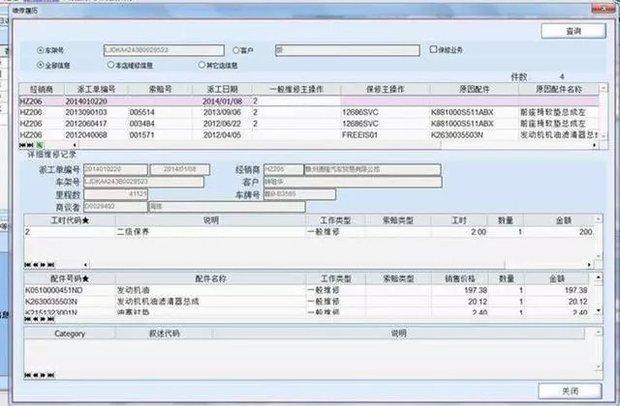Image resolution: width=620 pixels, height=406 pixels.
Task: Jump to first record in labor-hours grid navigator
Action: (x=27, y=264)
